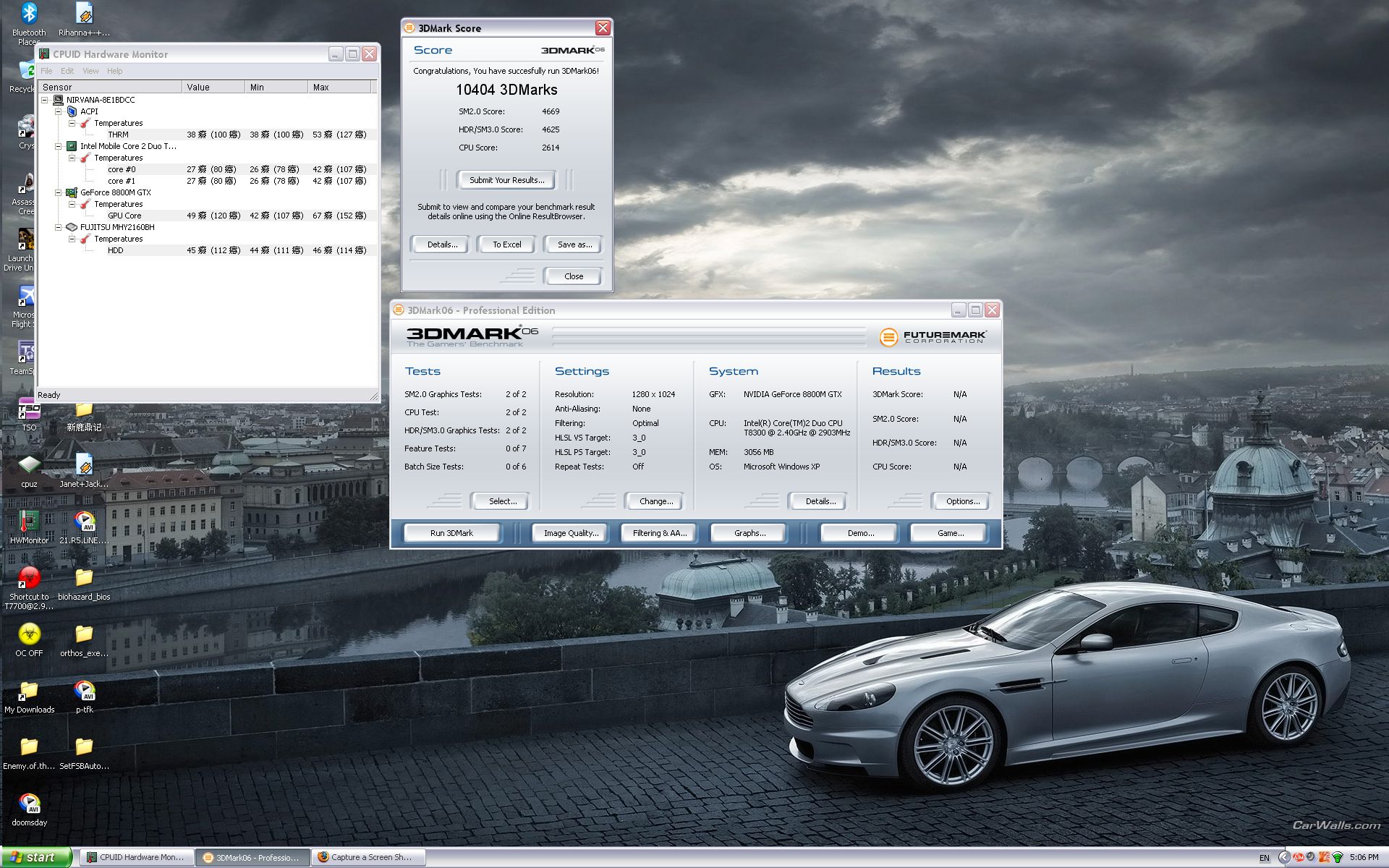Open the Windows start menu

click(x=35, y=857)
